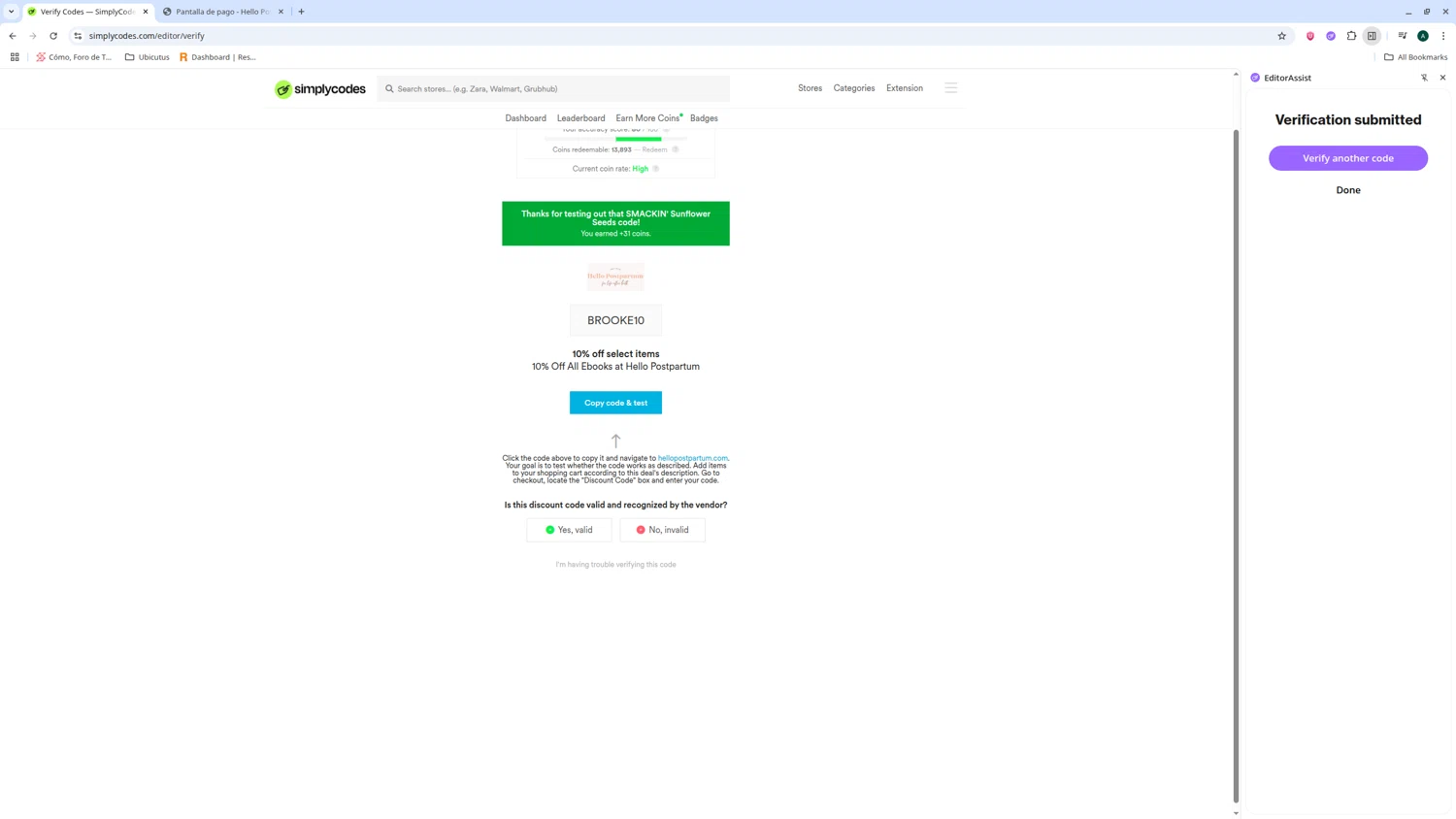Click the SimplyCodes logo

click(x=320, y=89)
